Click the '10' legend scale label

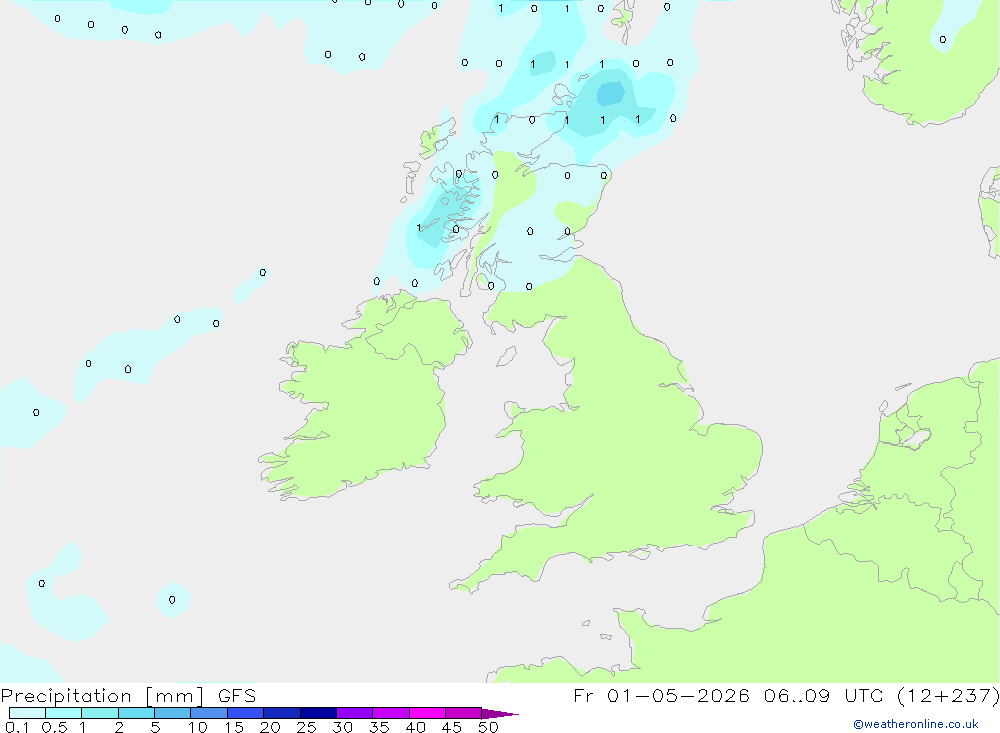198,727
